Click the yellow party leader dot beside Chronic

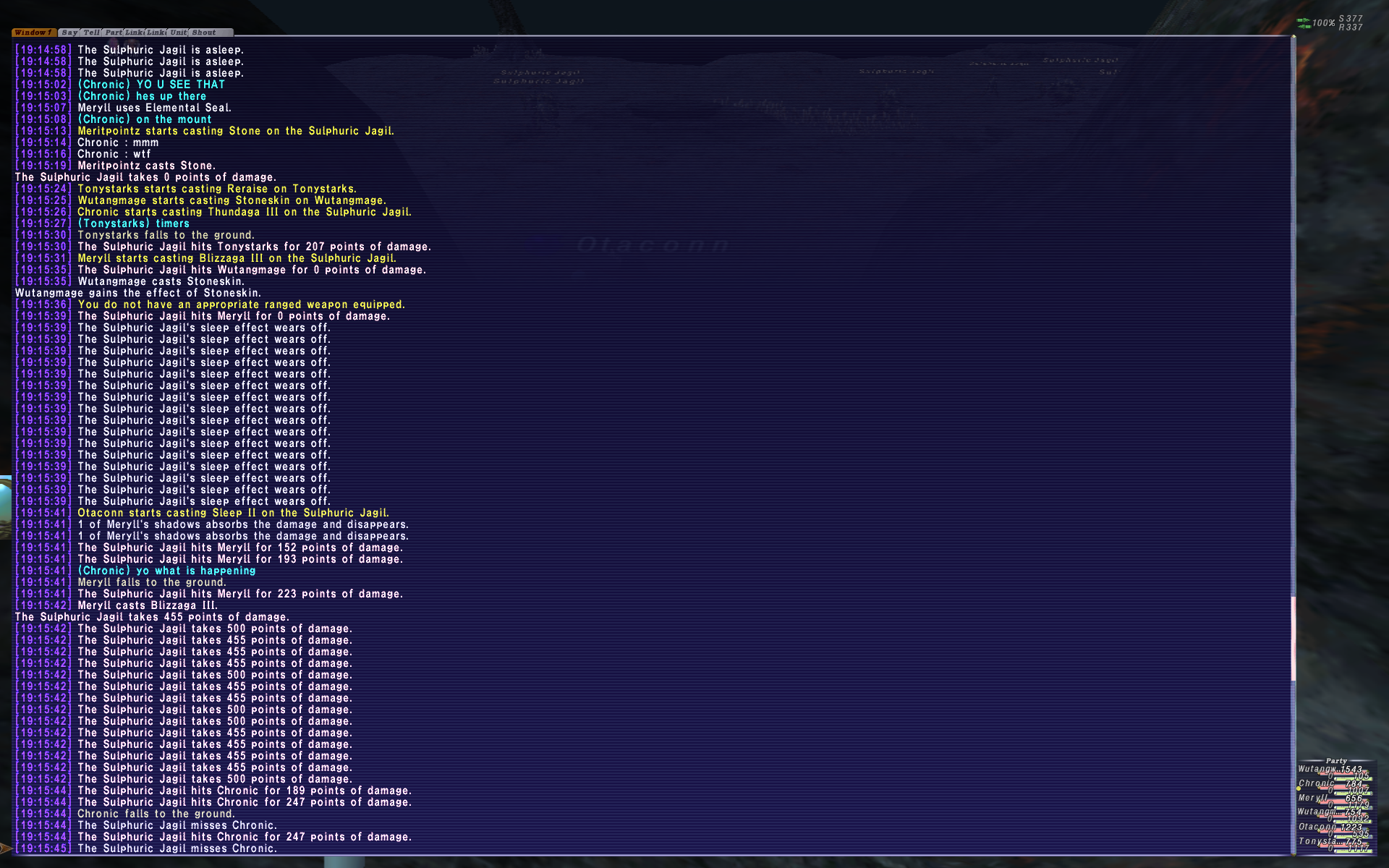(1299, 788)
